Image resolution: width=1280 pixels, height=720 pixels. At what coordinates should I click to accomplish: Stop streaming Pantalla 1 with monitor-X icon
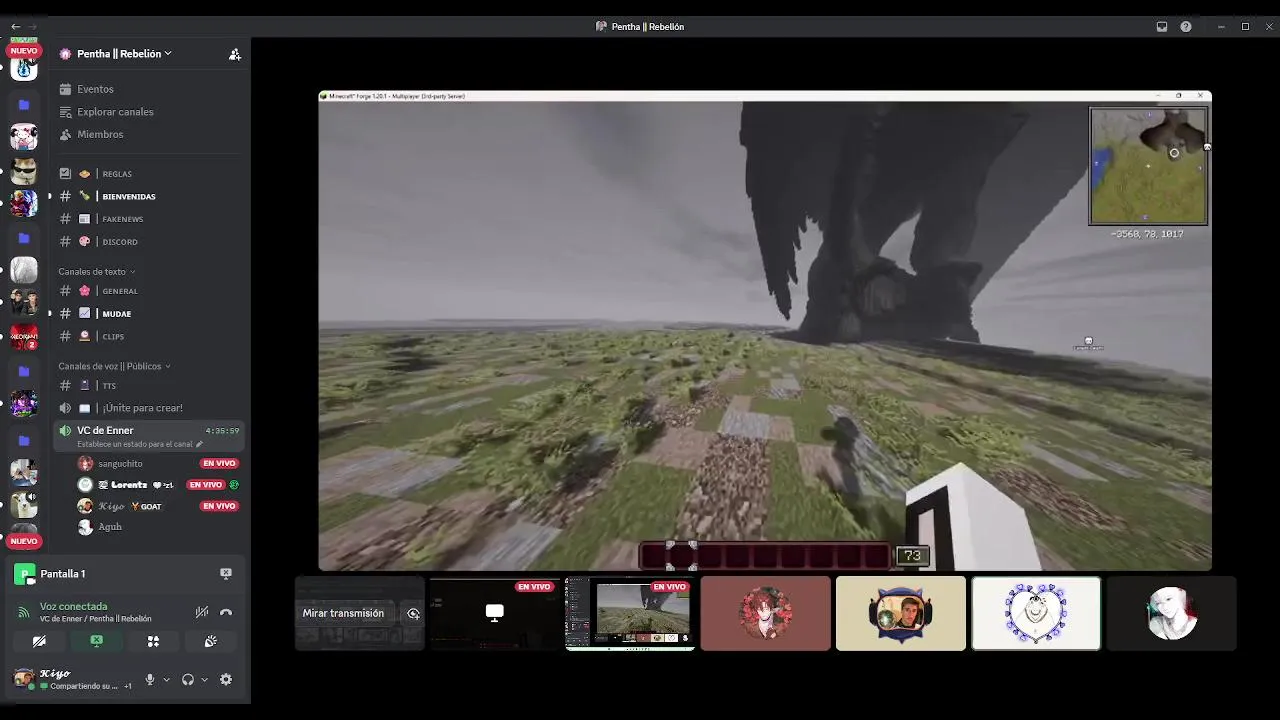tap(226, 574)
